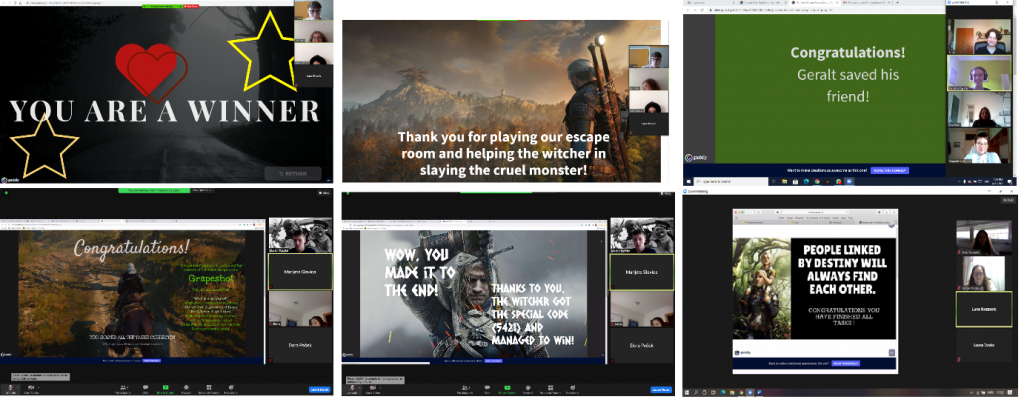Viewport: 1024px width, 405px height.
Task: Open Zoom taskbar icon in Linked By Destiny screenshot
Action: [750, 393]
